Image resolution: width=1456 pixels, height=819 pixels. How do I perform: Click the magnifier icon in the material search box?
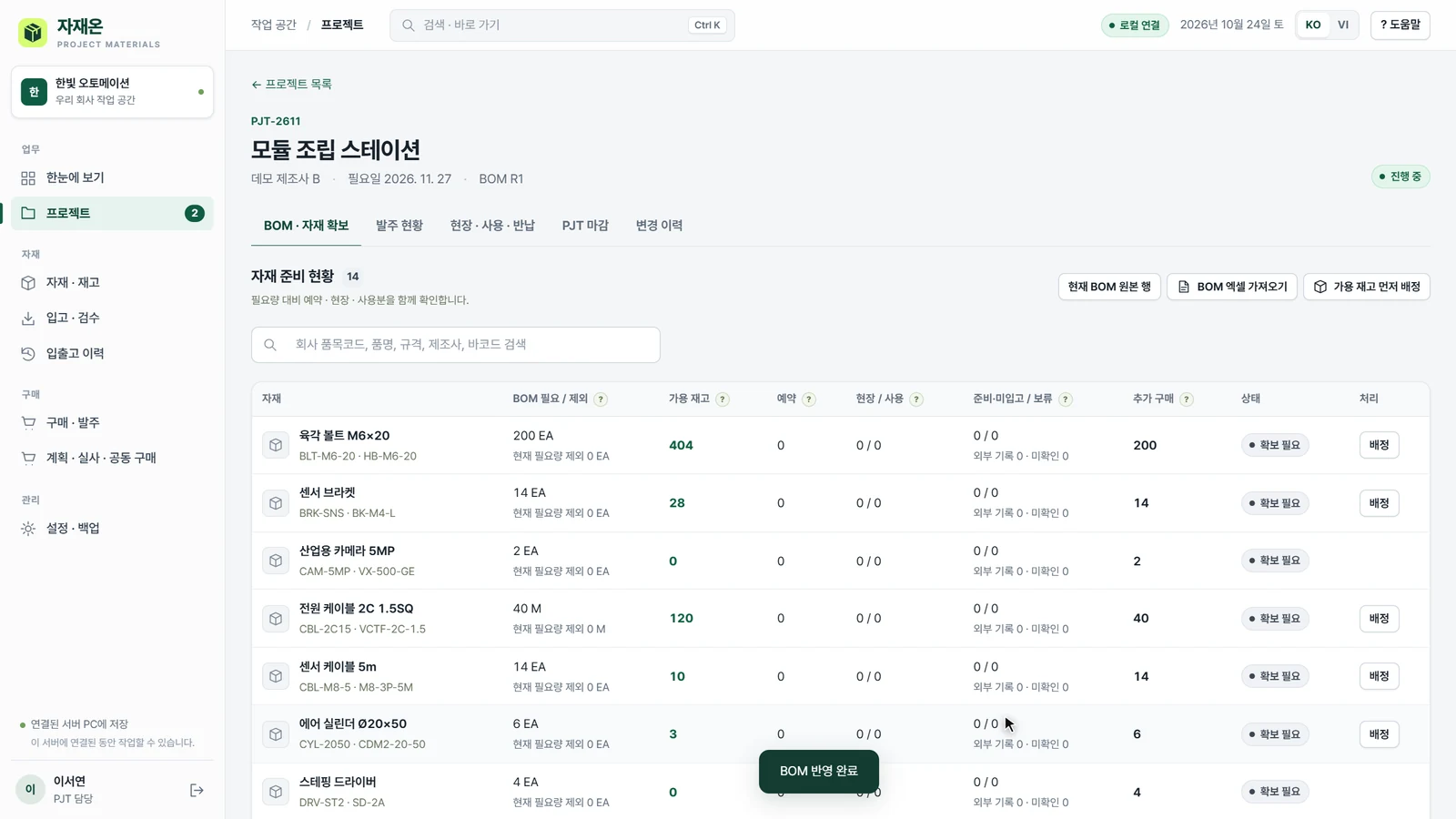click(270, 345)
